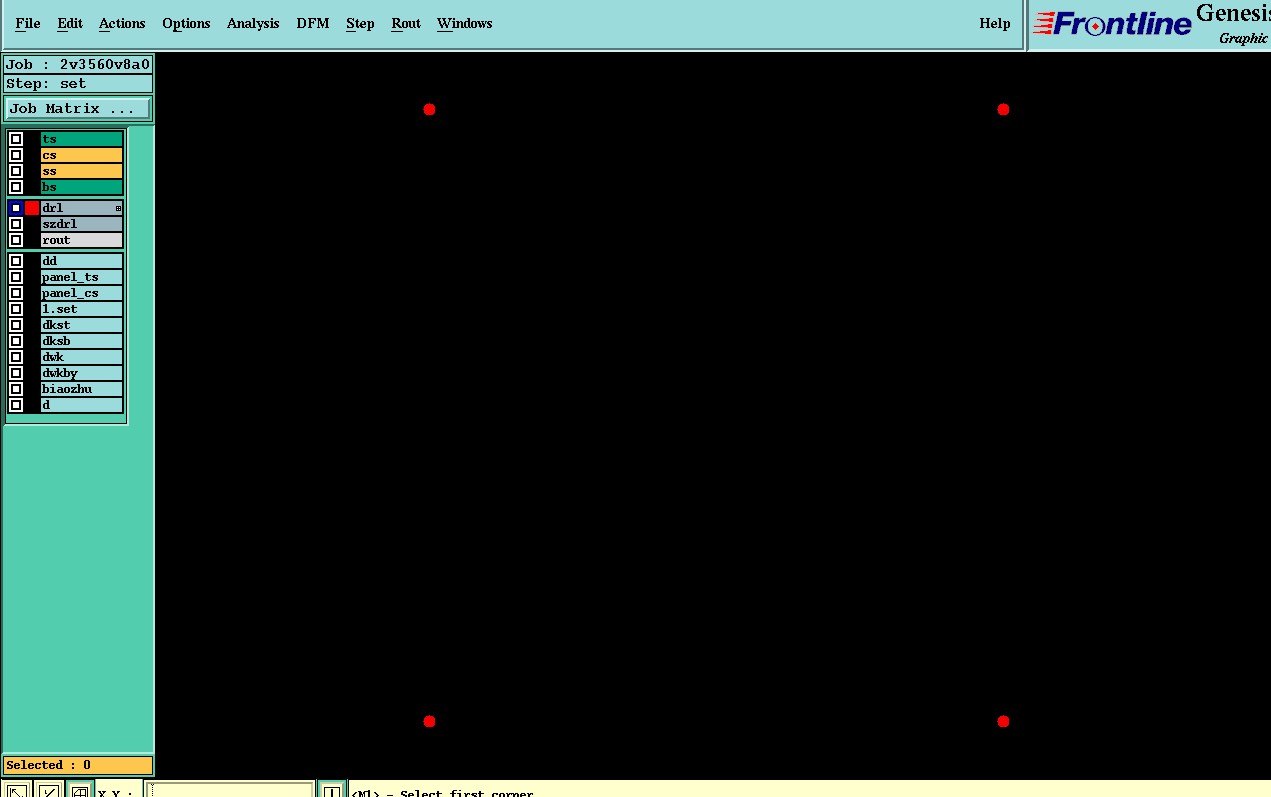Image resolution: width=1271 pixels, height=797 pixels.
Task: Select the ss layer name
Action: coord(82,171)
